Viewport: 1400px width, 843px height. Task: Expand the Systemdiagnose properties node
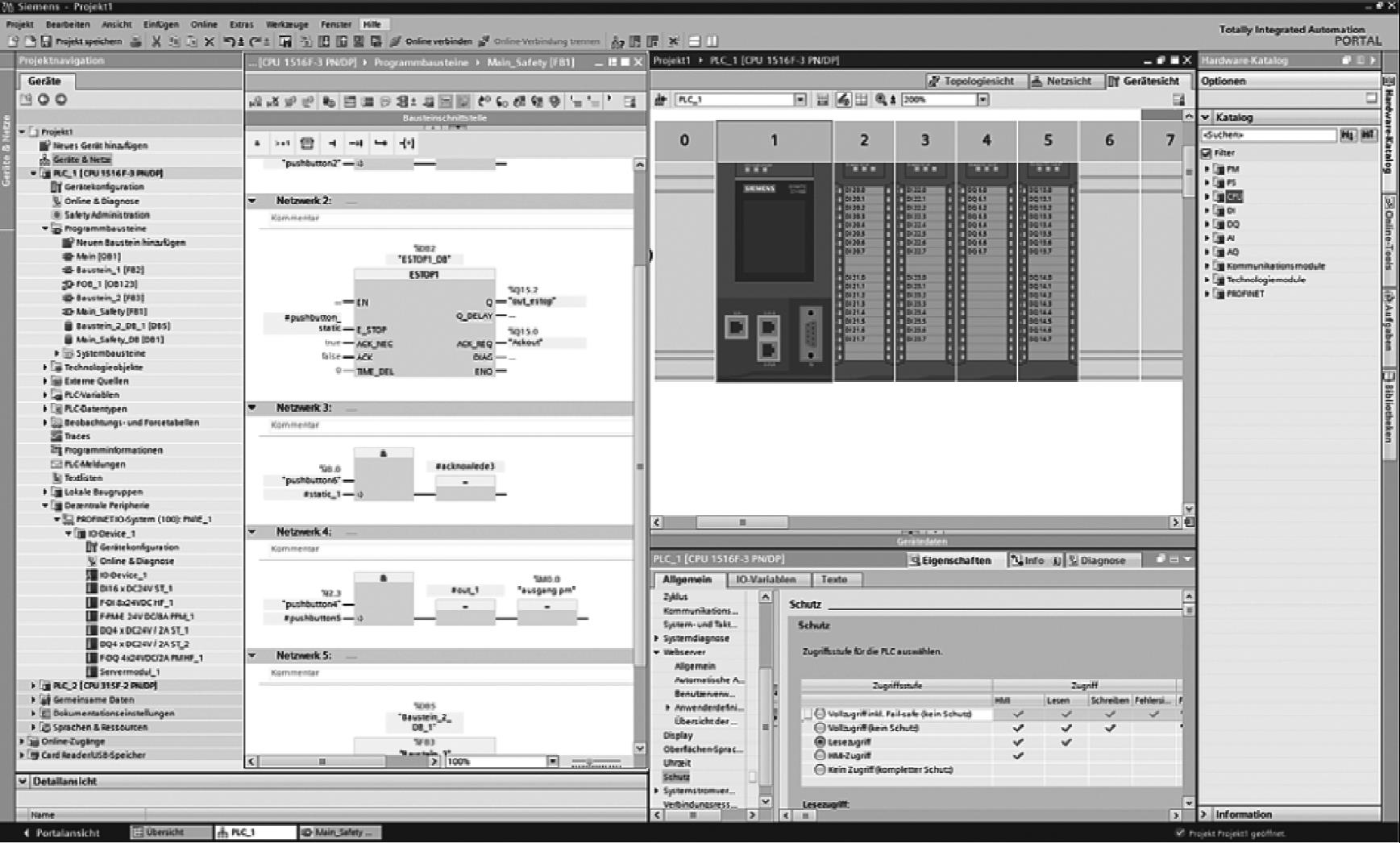658,638
